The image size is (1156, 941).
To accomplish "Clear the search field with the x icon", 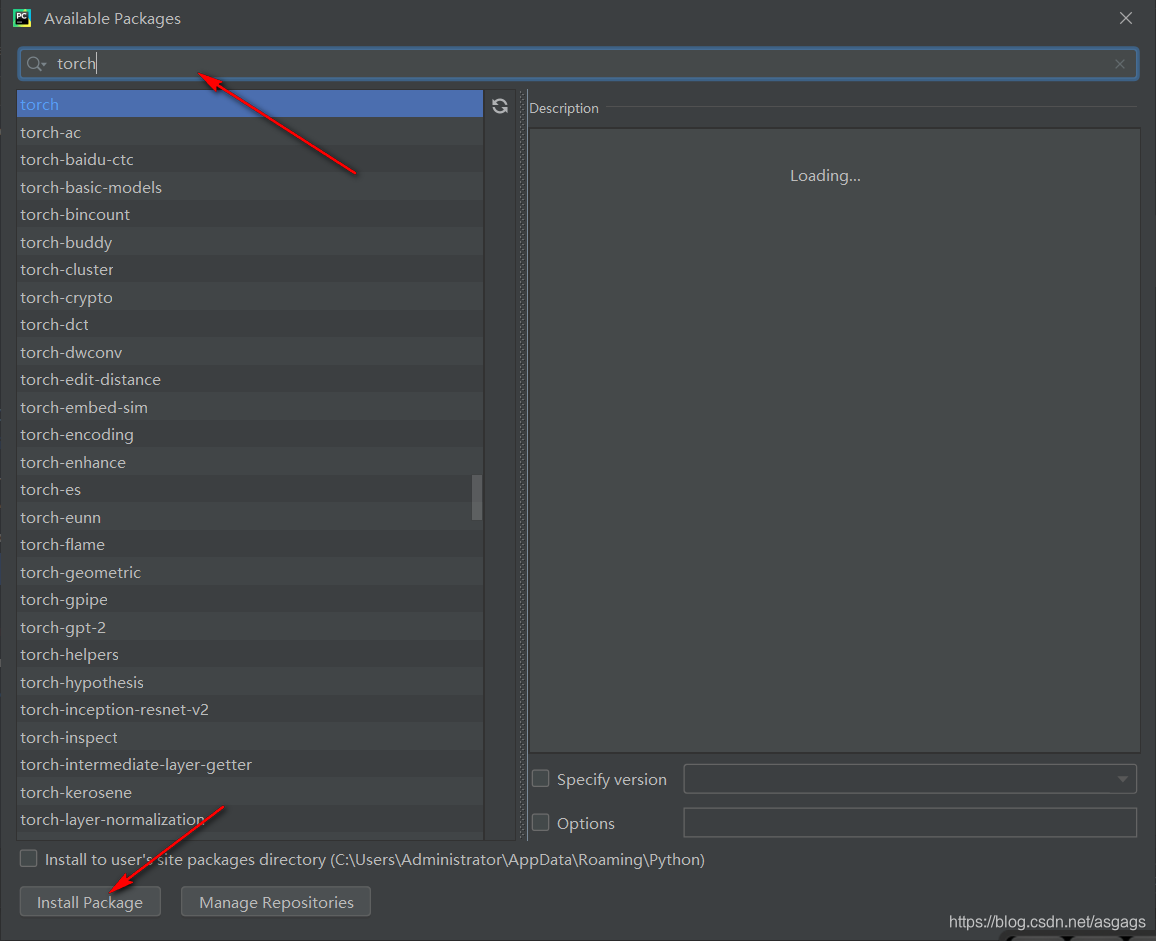I will [x=1120, y=64].
